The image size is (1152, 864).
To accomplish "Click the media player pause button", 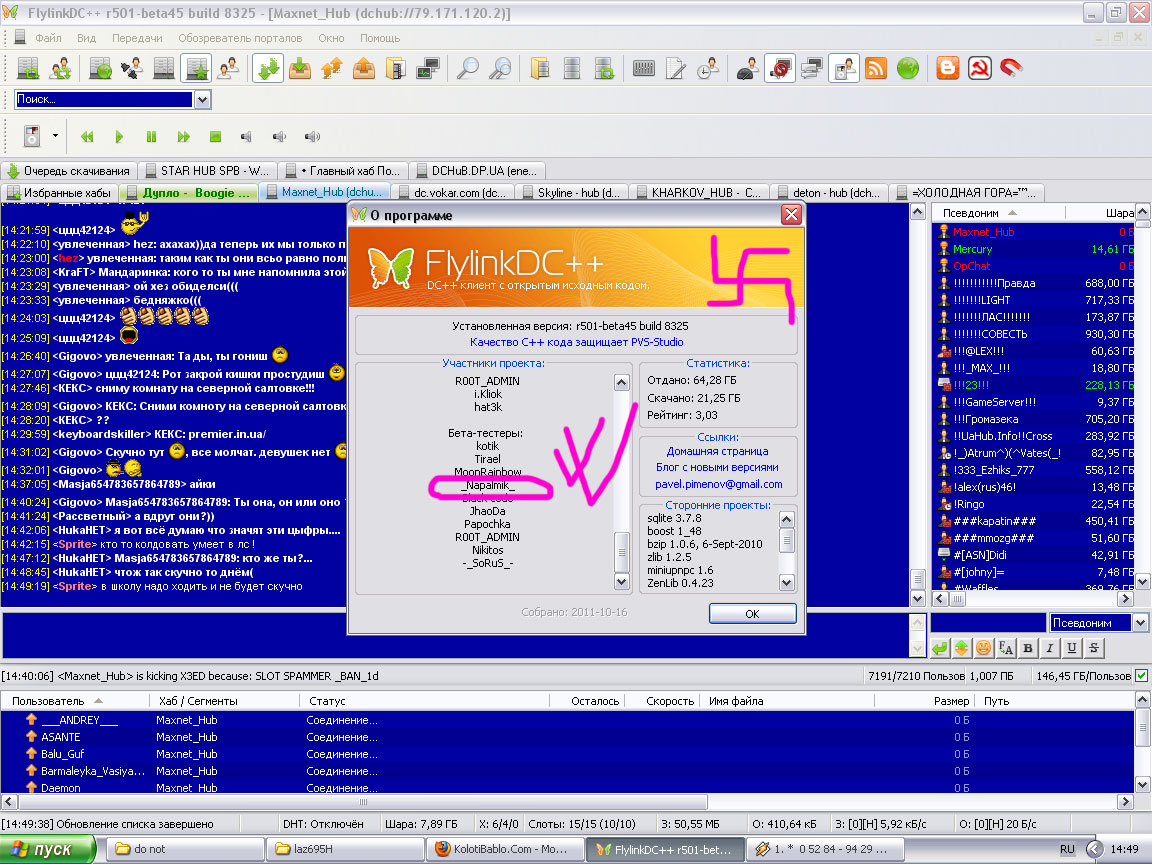I will click(x=151, y=137).
